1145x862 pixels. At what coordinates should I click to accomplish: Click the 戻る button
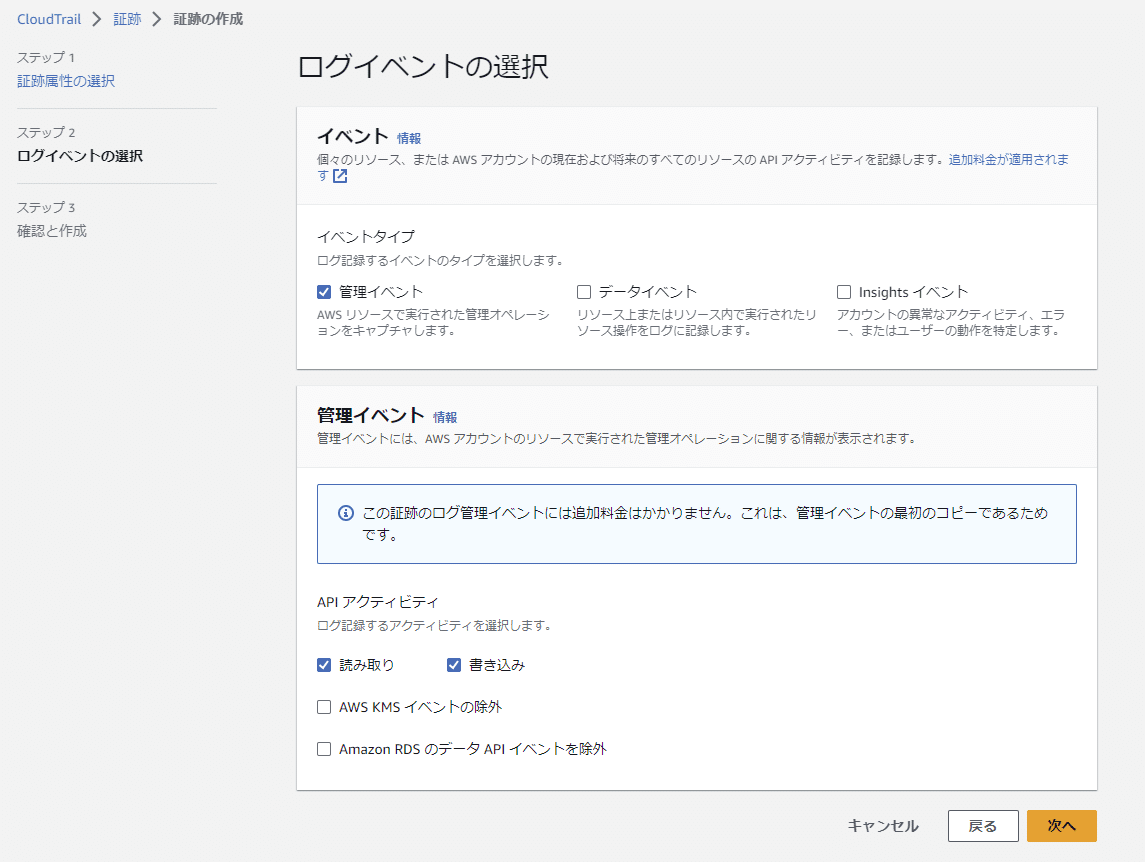point(983,826)
